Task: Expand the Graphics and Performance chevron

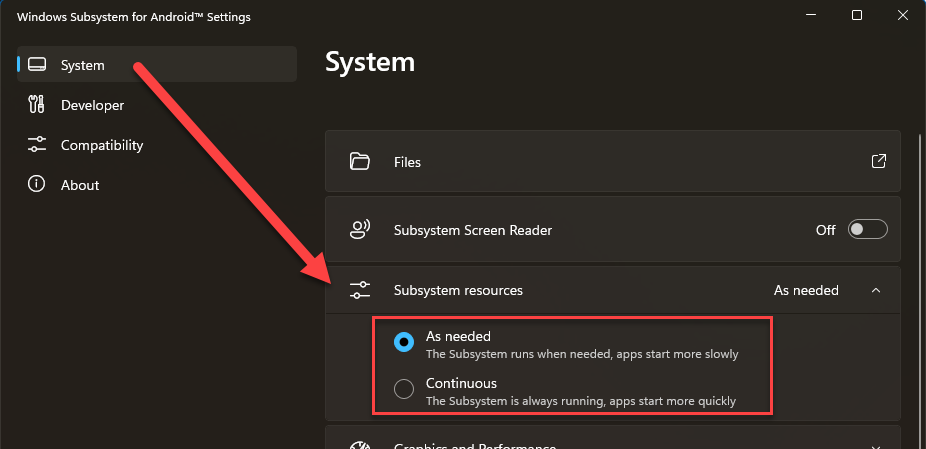Action: [876, 446]
